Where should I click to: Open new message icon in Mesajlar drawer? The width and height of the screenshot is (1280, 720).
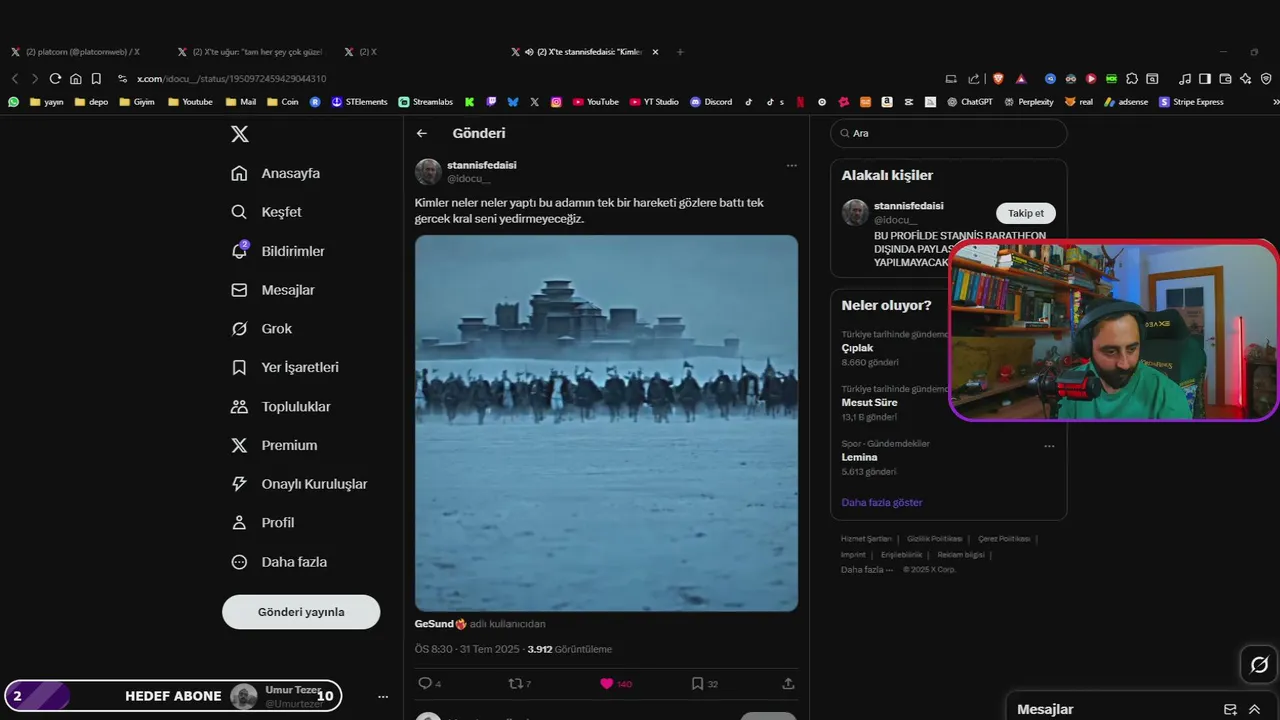tap(1230, 709)
